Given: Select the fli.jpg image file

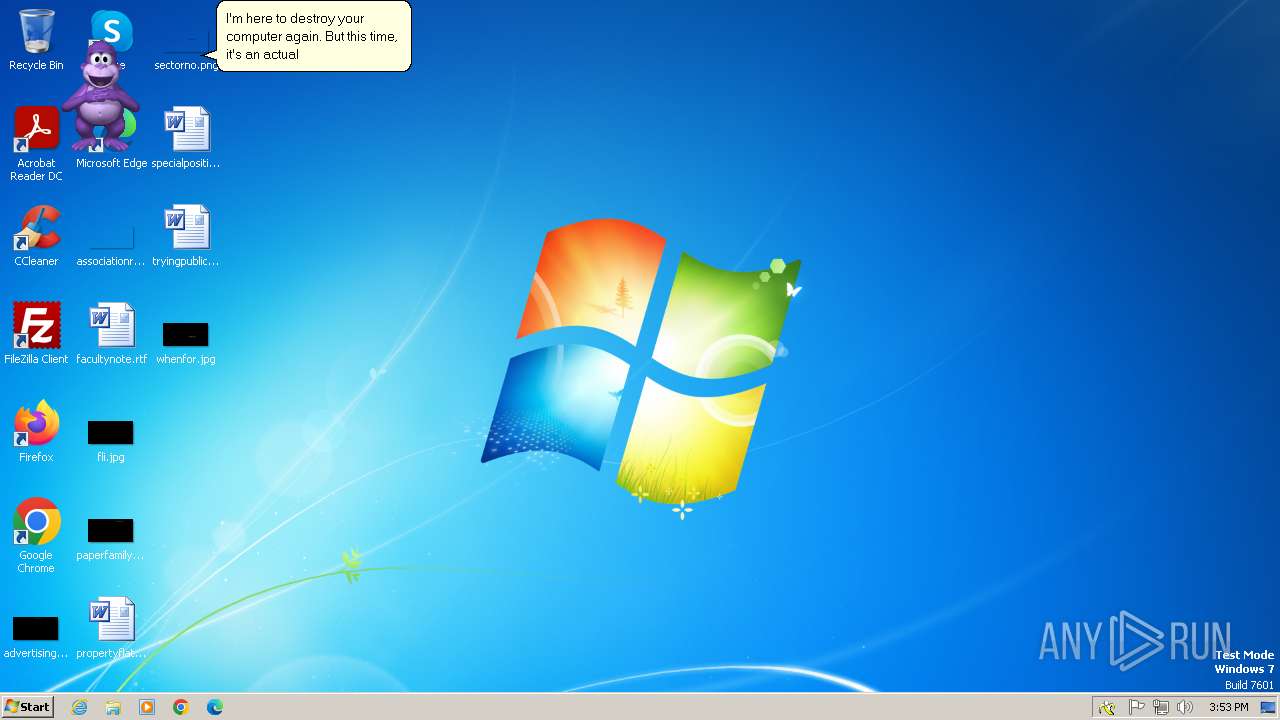Looking at the screenshot, I should (x=111, y=439).
